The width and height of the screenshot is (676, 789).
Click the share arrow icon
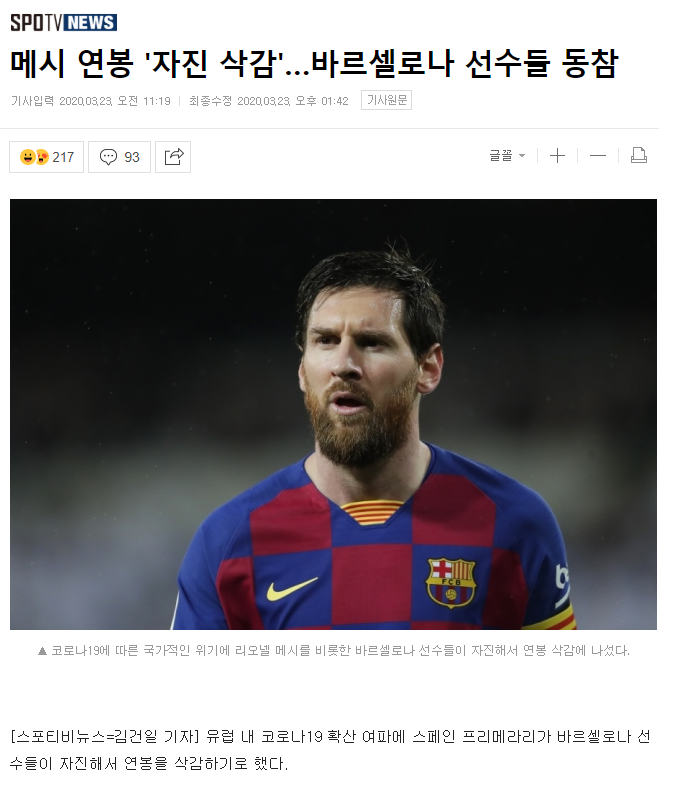(x=173, y=157)
